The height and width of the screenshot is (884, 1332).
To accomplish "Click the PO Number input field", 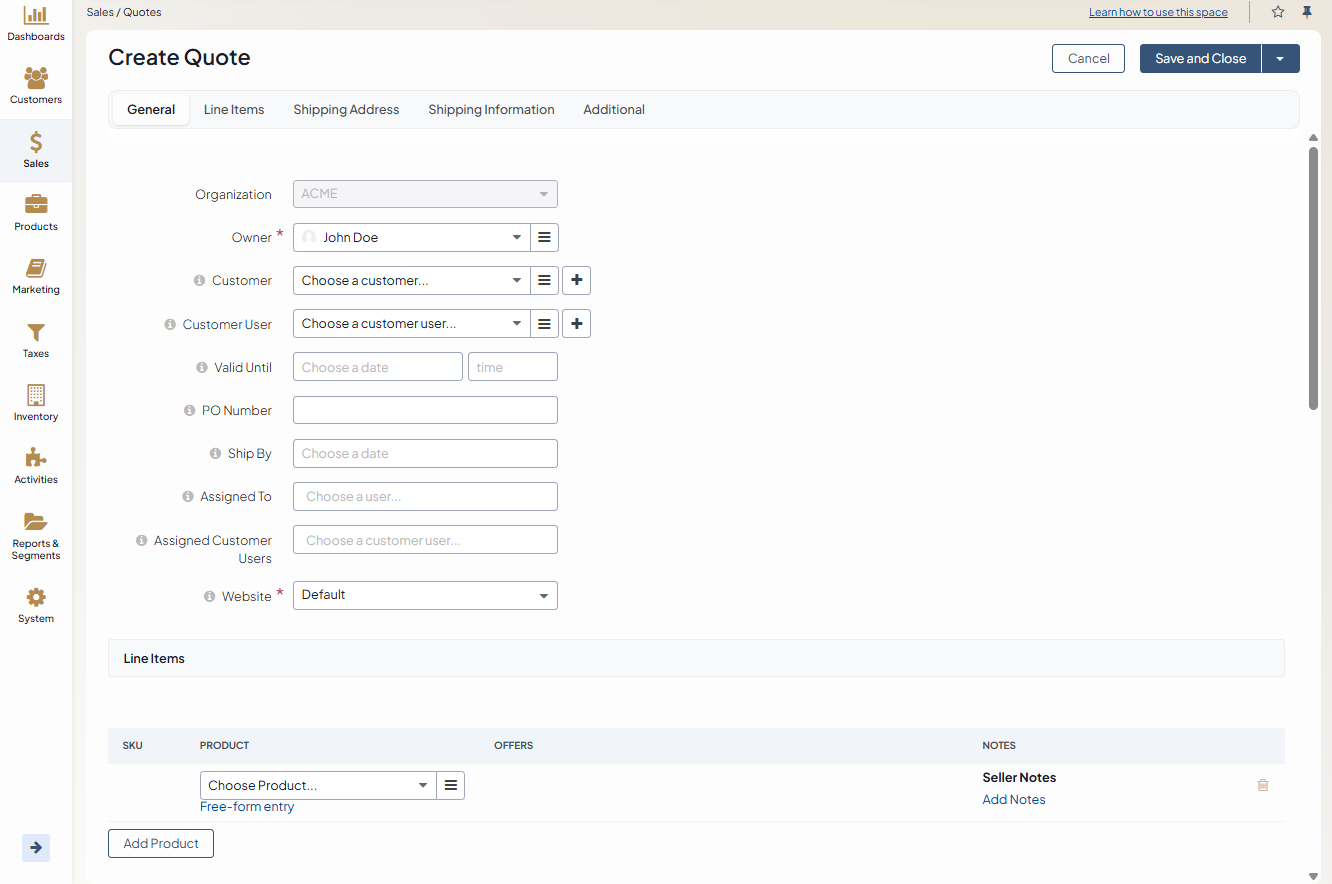I will (x=425, y=411).
